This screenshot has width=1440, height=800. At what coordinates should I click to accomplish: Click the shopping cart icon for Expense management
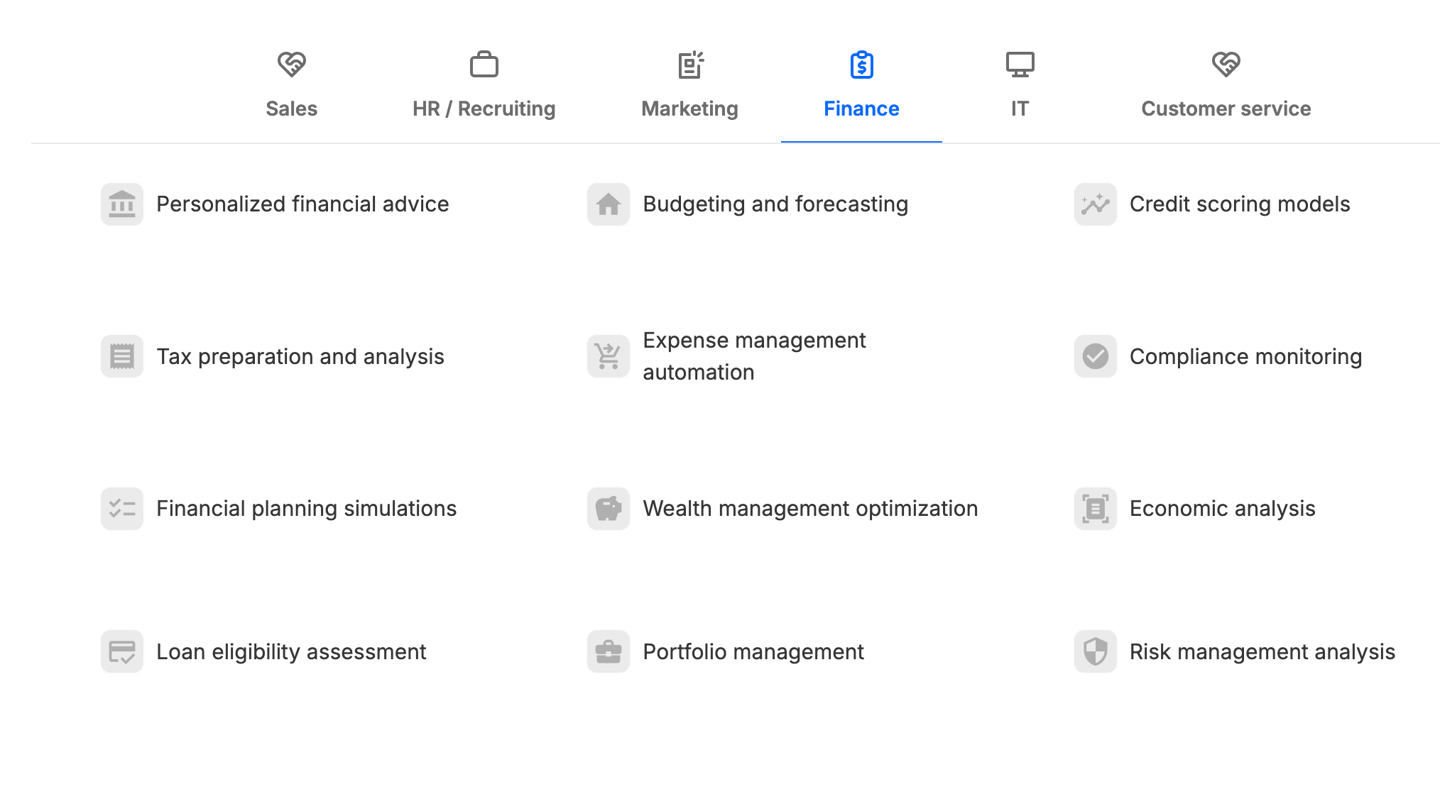coord(608,356)
